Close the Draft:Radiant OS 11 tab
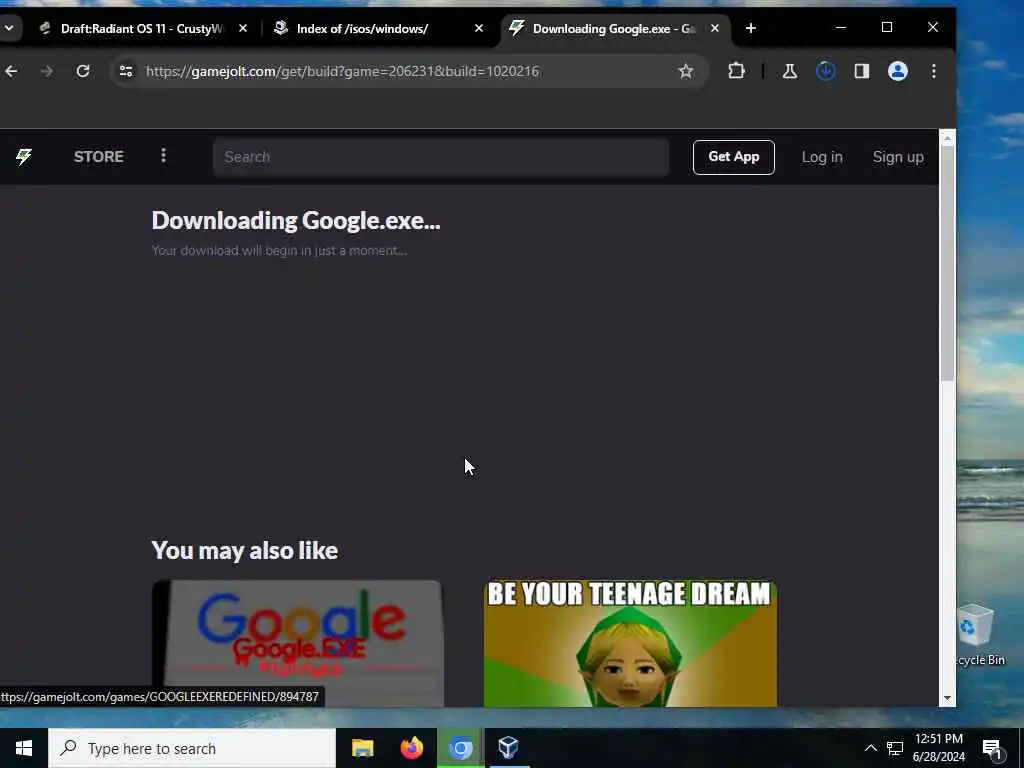 tap(243, 29)
